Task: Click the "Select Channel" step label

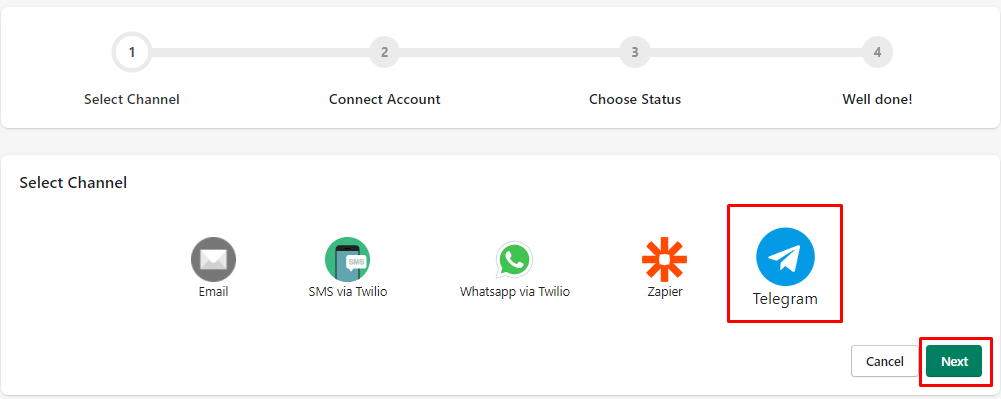Action: pos(132,100)
